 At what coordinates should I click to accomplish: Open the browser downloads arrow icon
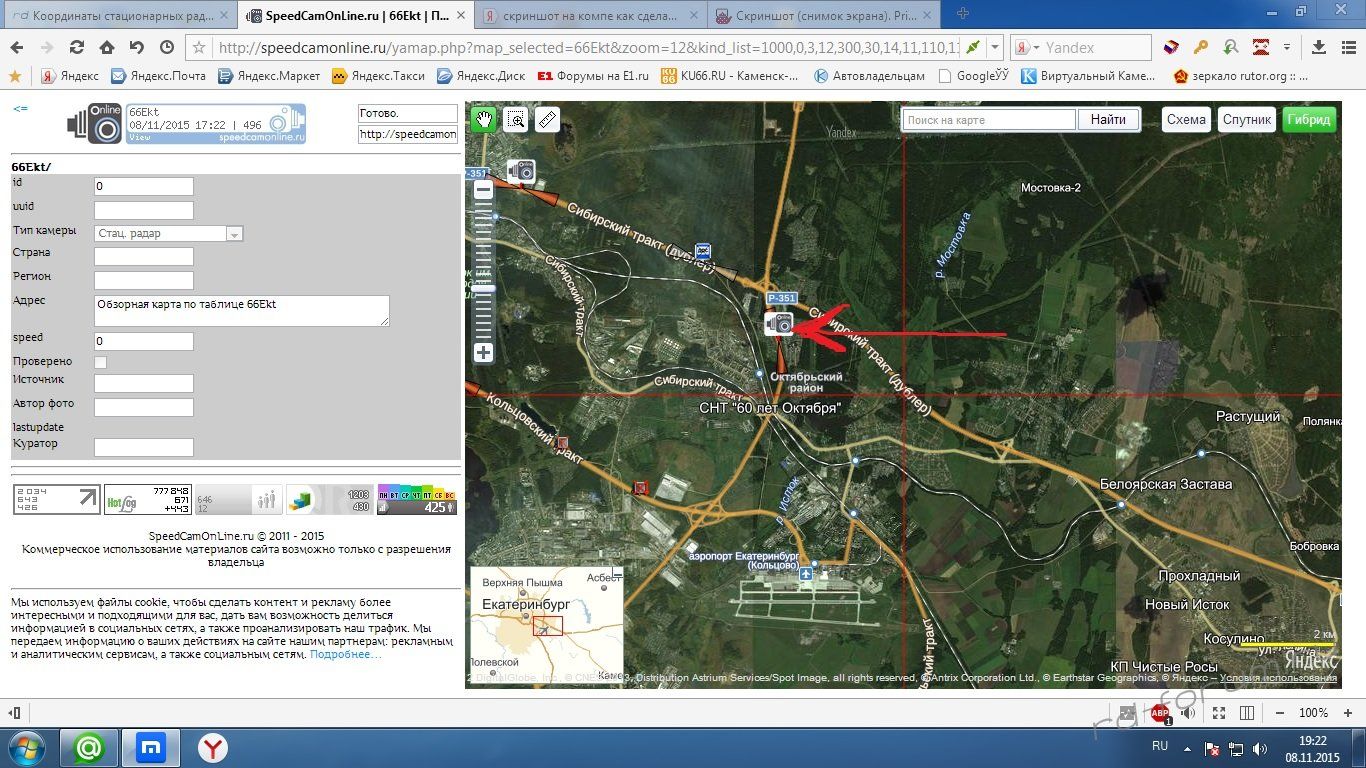(x=1319, y=47)
